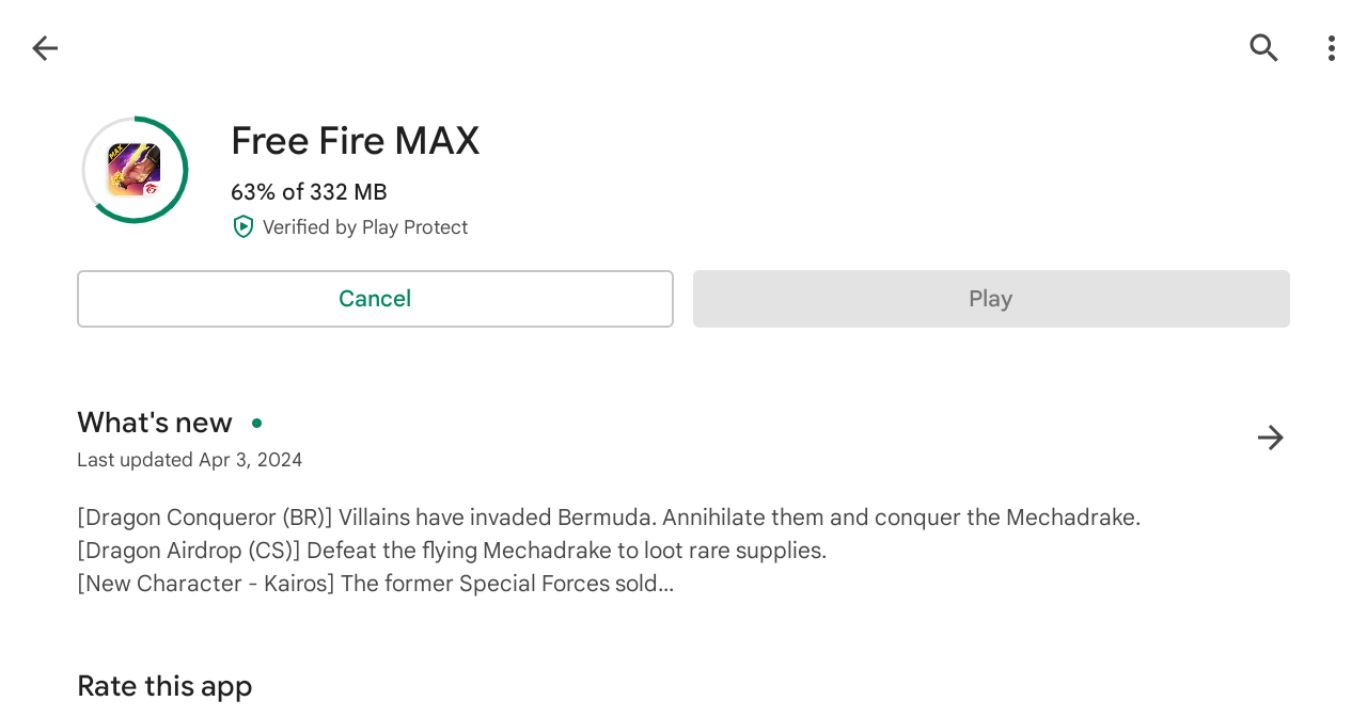Tap the New Character - Kairos line
The image size is (1357, 710).
(x=375, y=583)
